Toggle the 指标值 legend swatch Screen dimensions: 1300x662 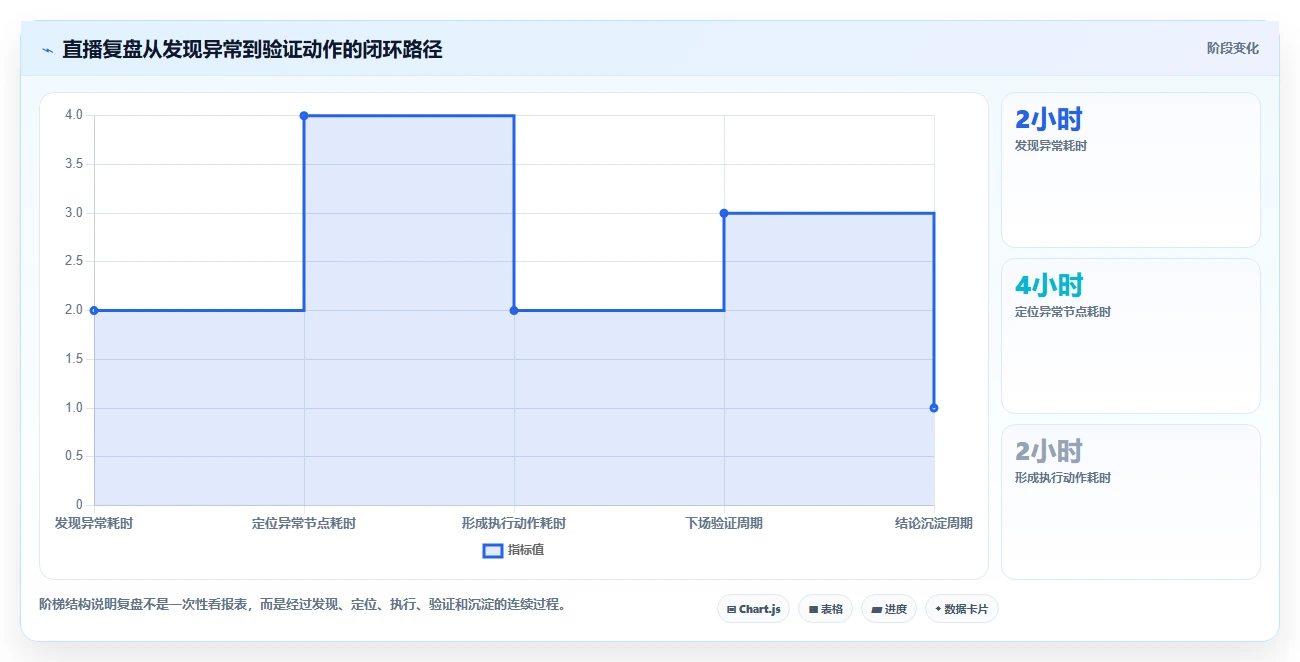pos(493,550)
